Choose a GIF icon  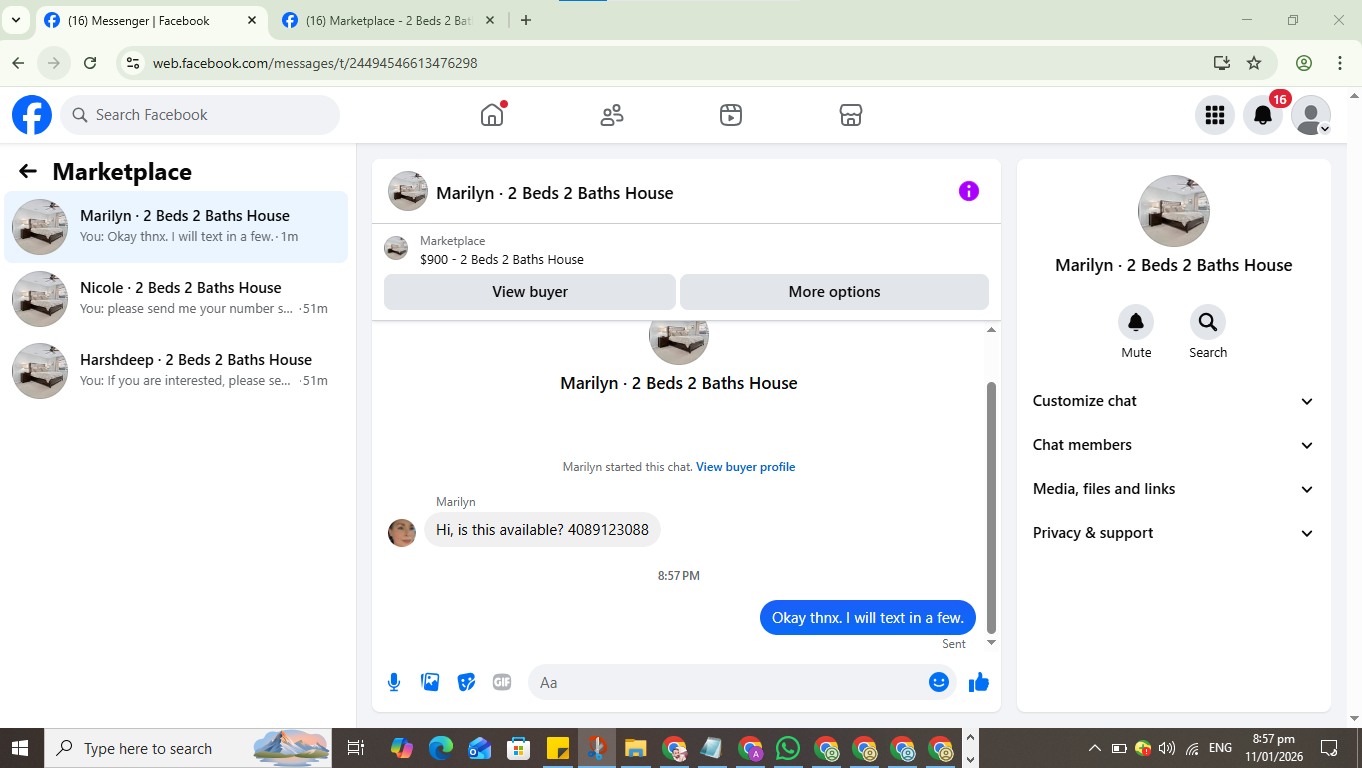(x=502, y=682)
